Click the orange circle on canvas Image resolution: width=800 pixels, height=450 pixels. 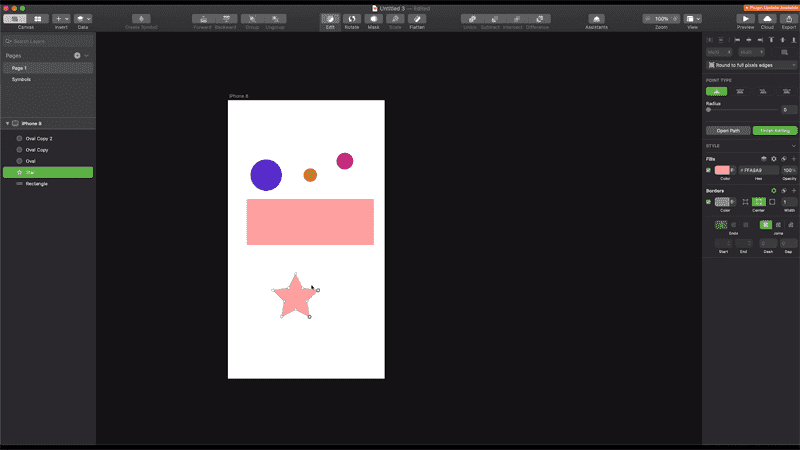pyautogui.click(x=310, y=175)
